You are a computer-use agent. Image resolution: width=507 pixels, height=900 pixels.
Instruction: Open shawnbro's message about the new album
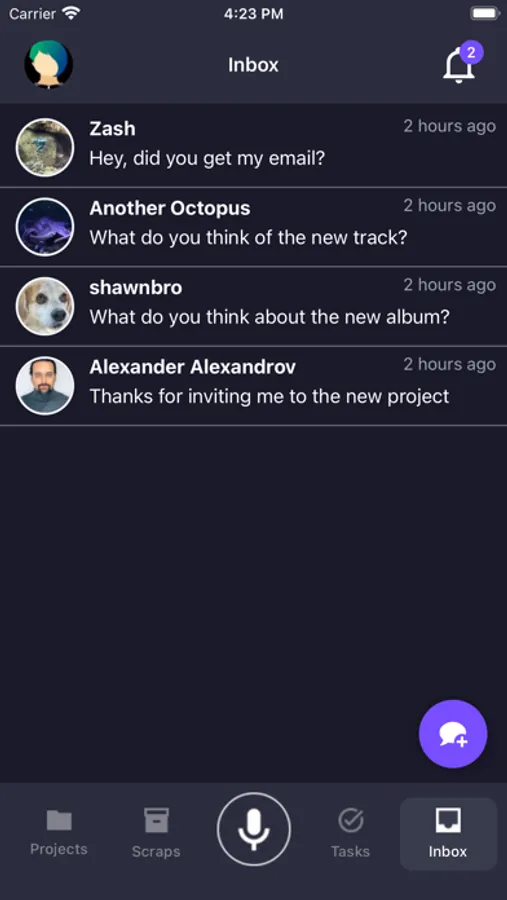(x=253, y=306)
